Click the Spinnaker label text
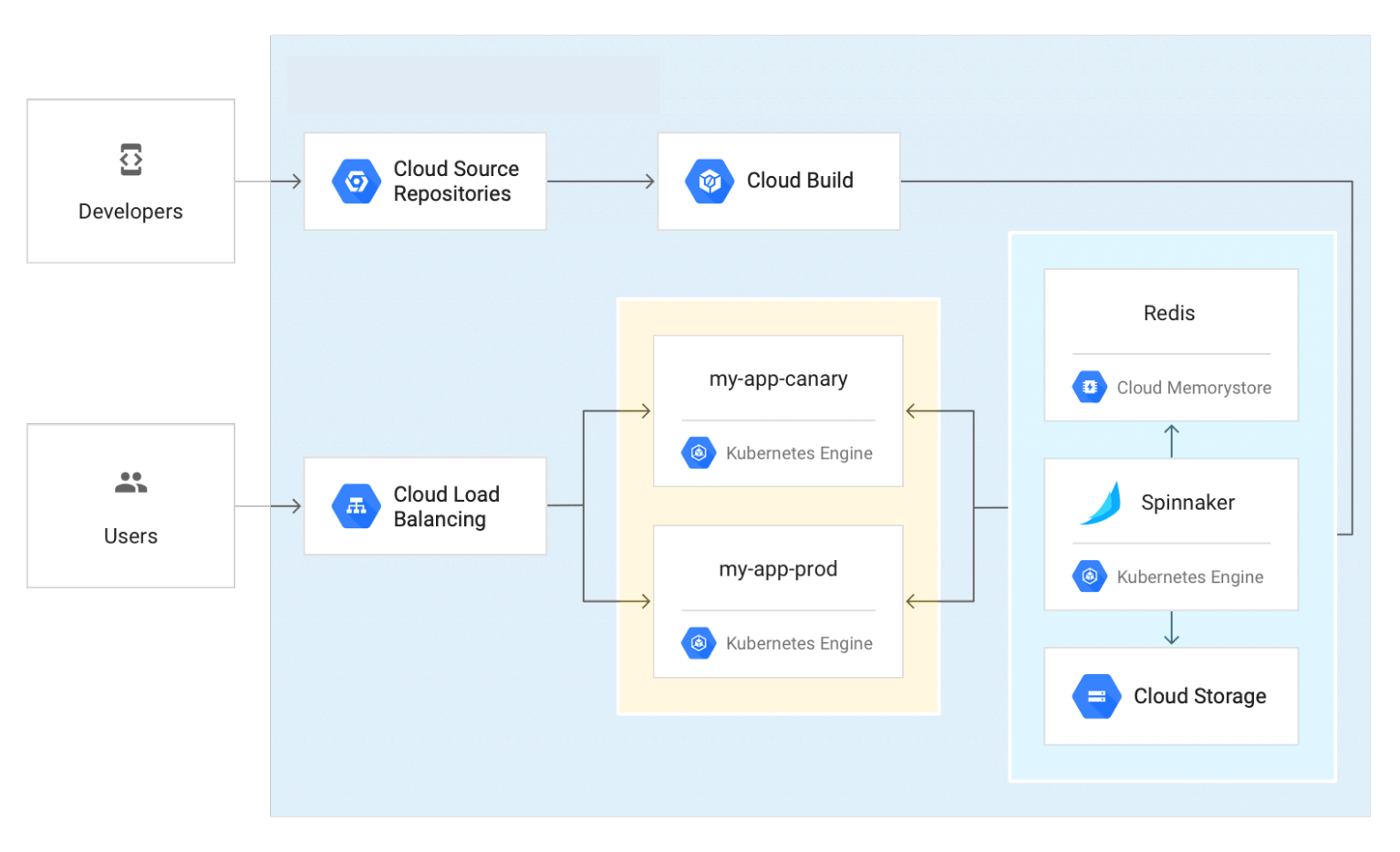This screenshot has width=1400, height=852. click(1187, 503)
